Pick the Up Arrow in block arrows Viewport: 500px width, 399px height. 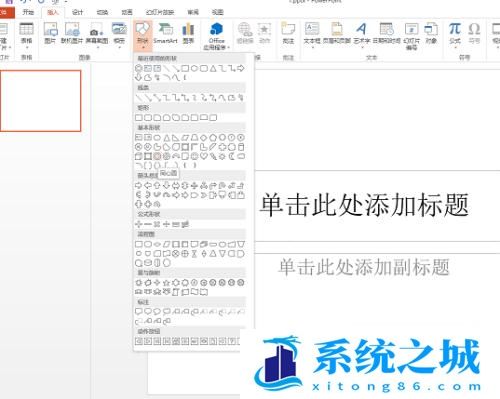click(157, 186)
